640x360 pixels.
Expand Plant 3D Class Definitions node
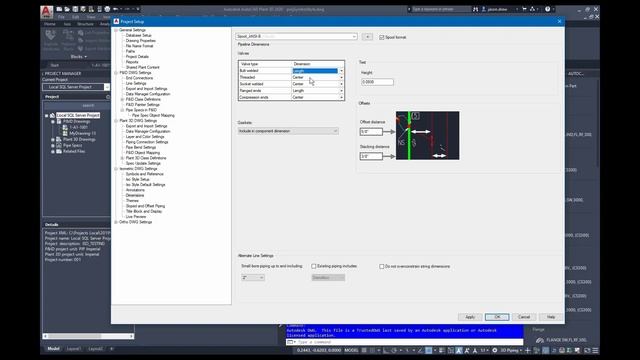[122, 158]
